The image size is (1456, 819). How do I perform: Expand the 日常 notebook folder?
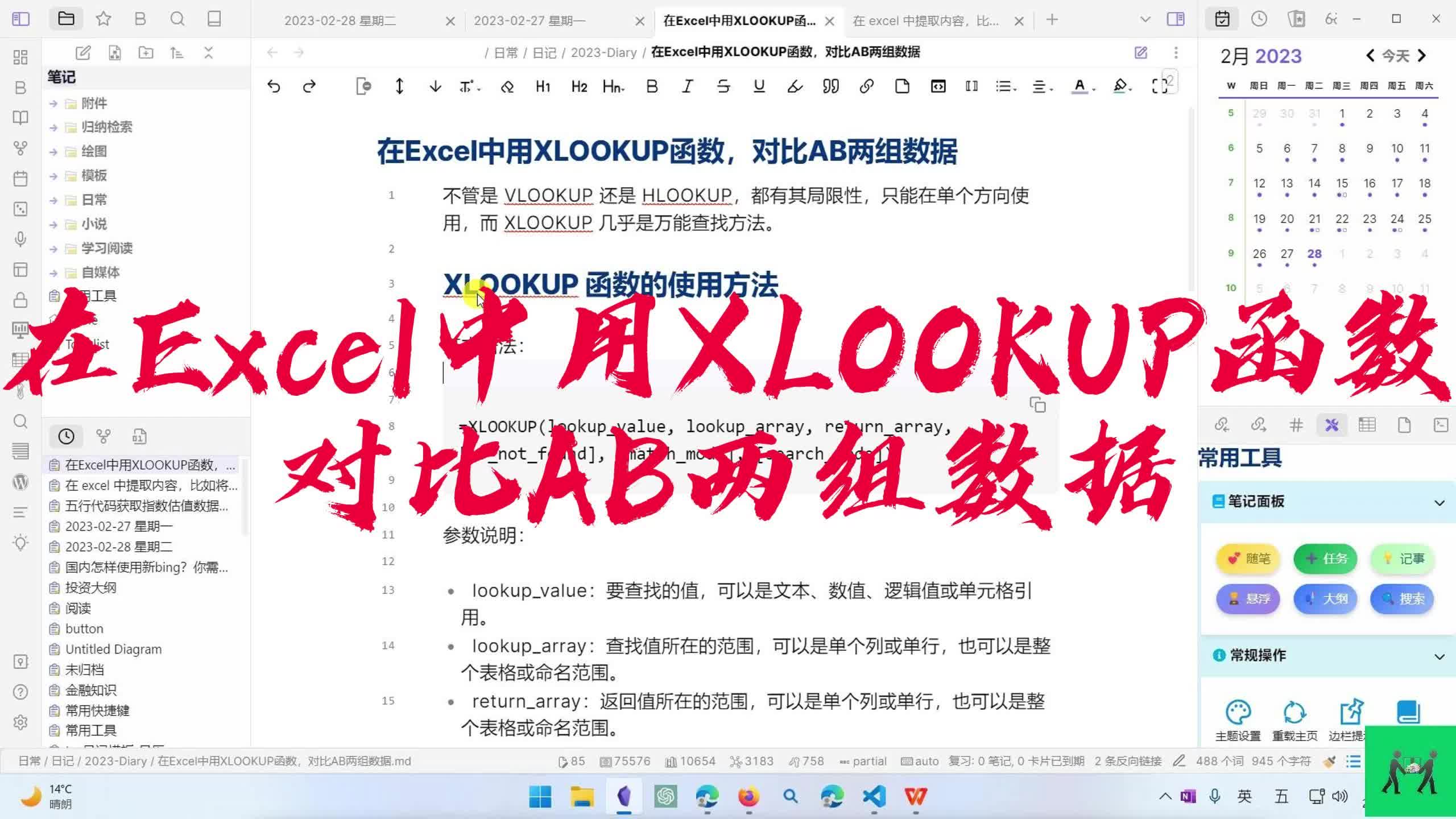click(x=55, y=200)
